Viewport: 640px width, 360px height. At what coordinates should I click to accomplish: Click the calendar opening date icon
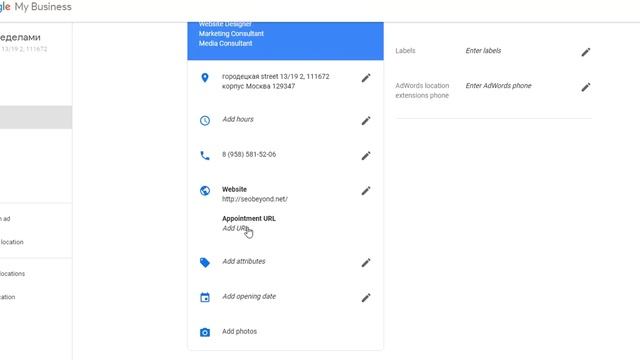click(205, 298)
